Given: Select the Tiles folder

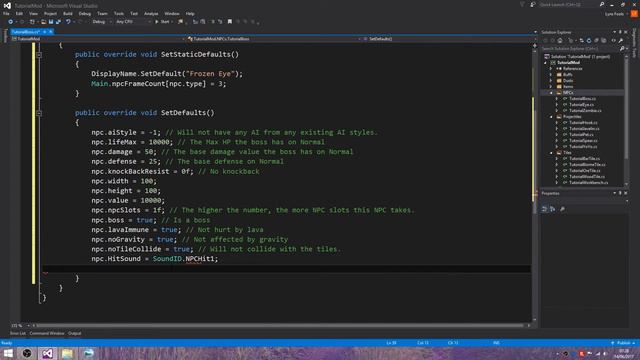Looking at the screenshot, I should pyautogui.click(x=567, y=153).
